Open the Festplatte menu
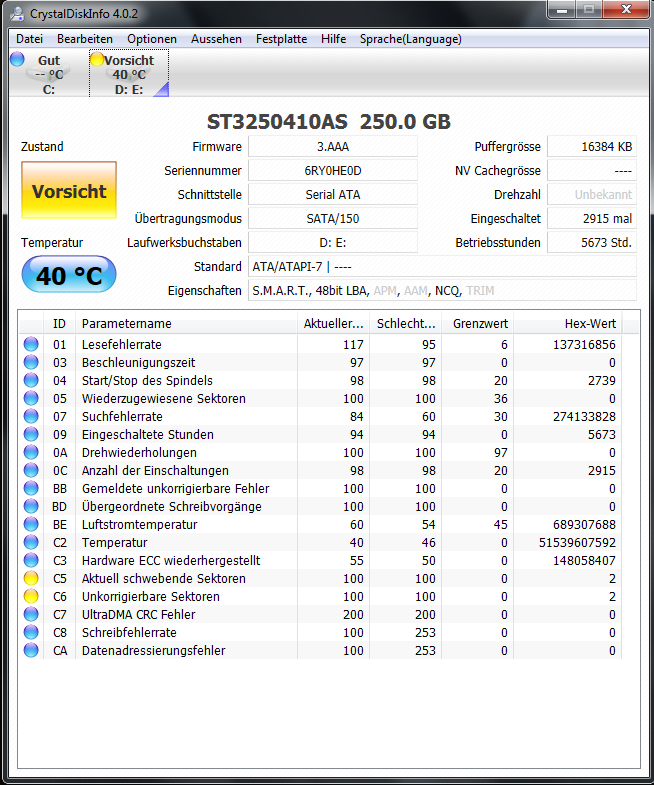The width and height of the screenshot is (654, 785). coord(281,39)
